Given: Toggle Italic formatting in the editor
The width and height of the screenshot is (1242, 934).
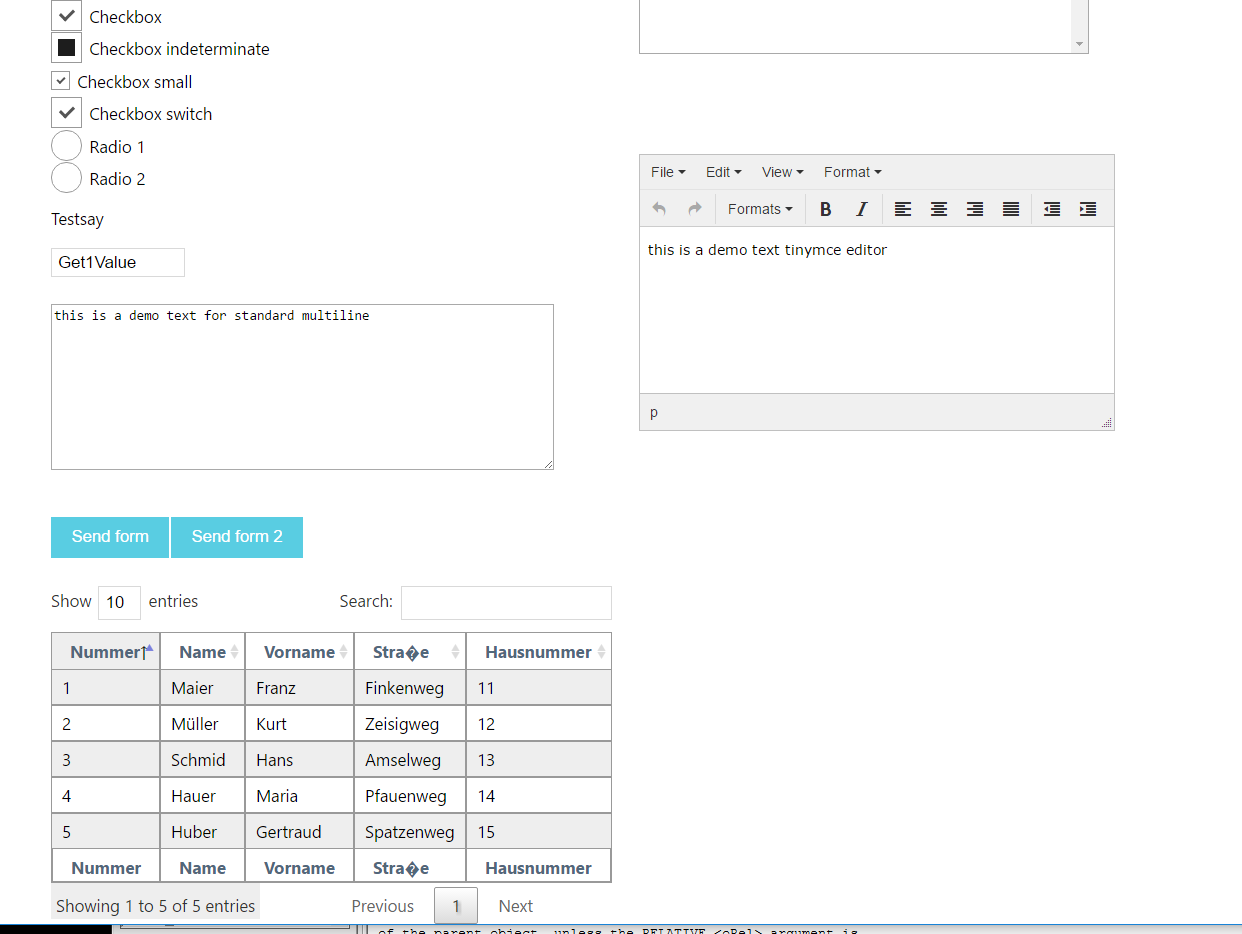Looking at the screenshot, I should click(862, 209).
